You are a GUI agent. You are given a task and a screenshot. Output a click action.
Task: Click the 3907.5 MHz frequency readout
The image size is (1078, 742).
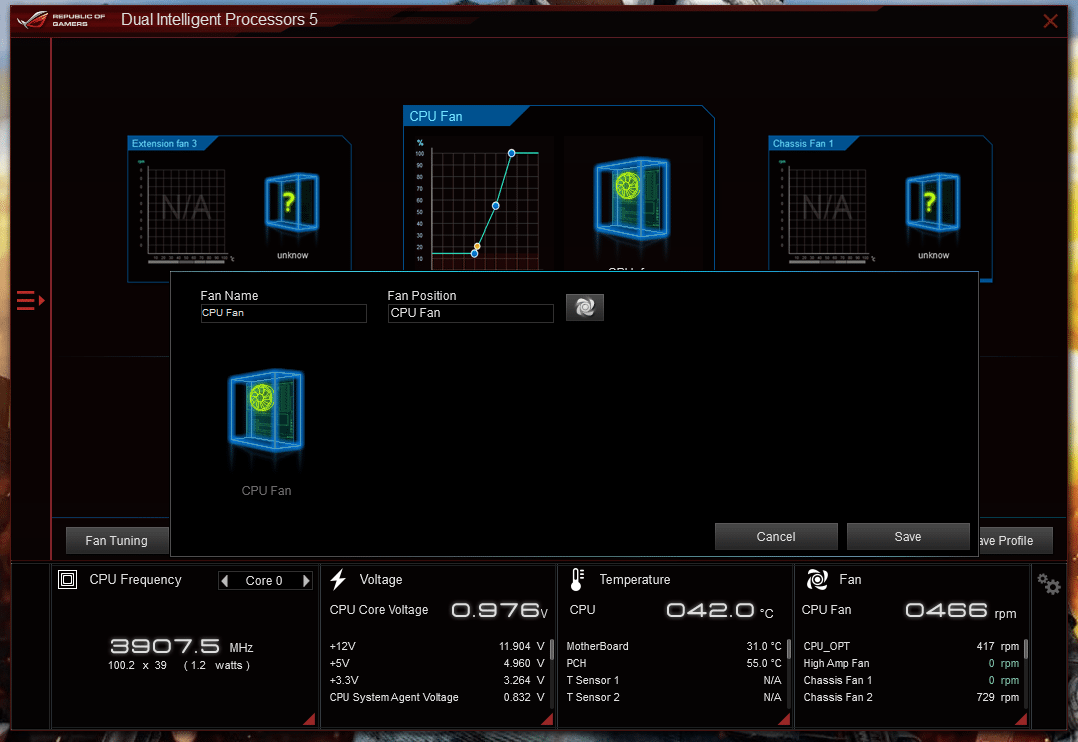[182, 646]
